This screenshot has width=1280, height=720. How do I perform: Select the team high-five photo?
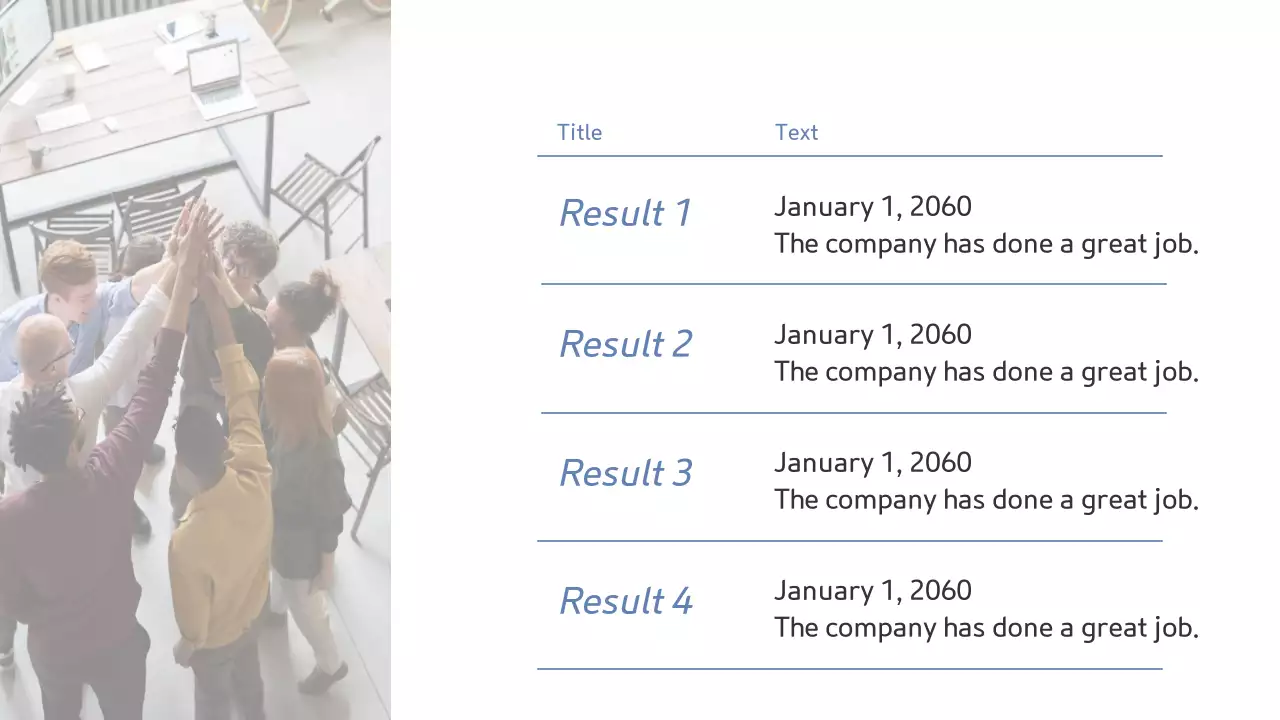195,360
